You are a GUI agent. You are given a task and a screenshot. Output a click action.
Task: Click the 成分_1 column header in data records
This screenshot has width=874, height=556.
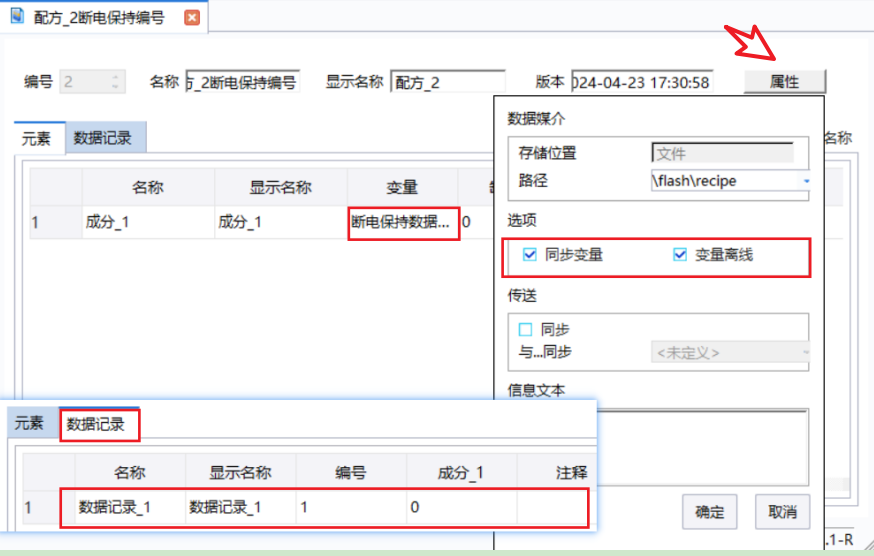[x=462, y=472]
